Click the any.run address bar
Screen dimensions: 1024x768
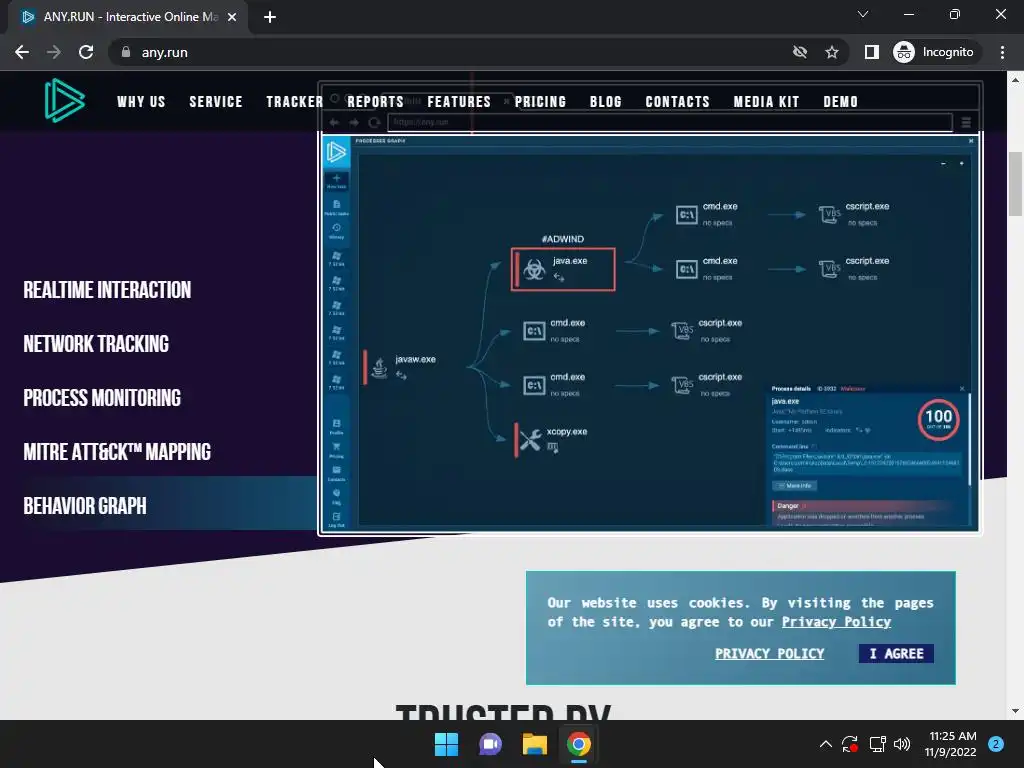(x=451, y=52)
